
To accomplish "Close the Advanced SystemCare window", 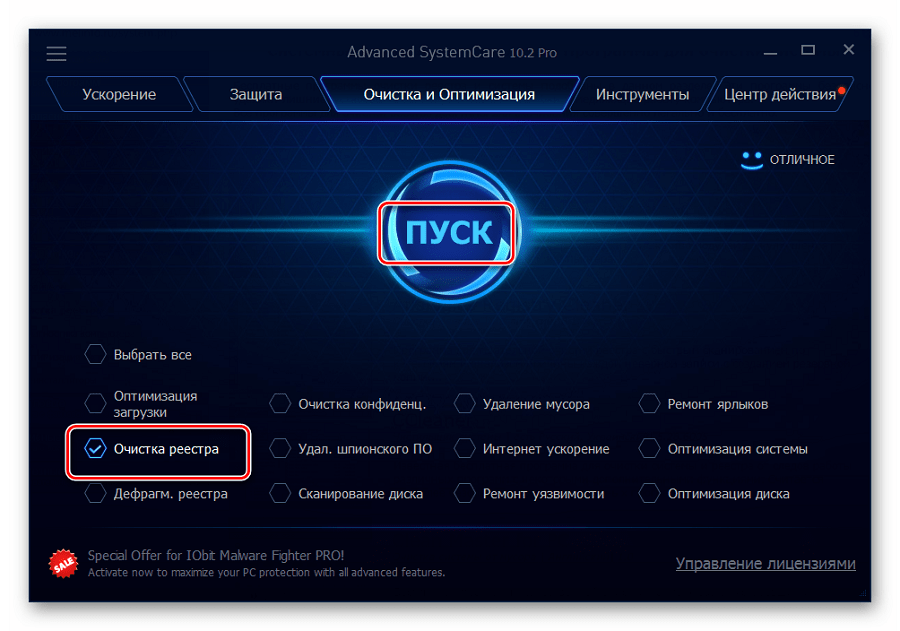I will [x=848, y=50].
